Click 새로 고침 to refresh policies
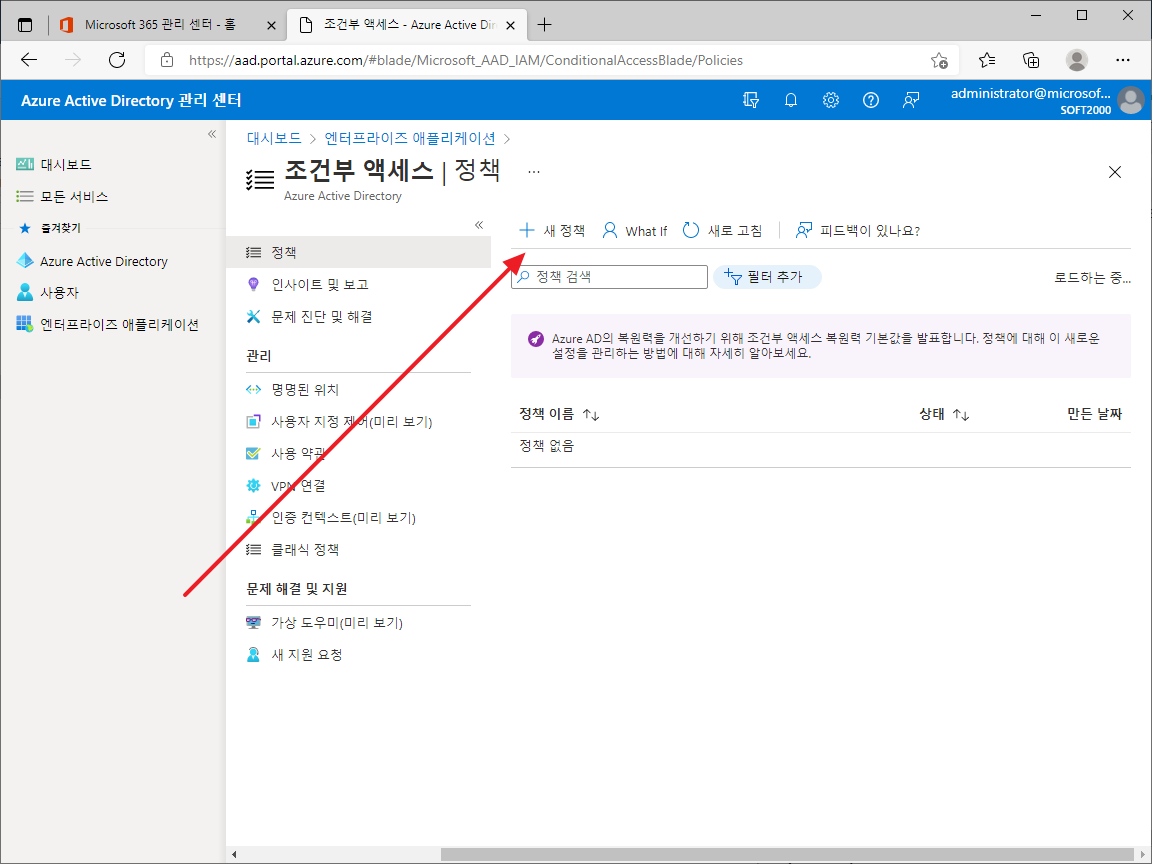This screenshot has height=864, width=1152. click(722, 231)
